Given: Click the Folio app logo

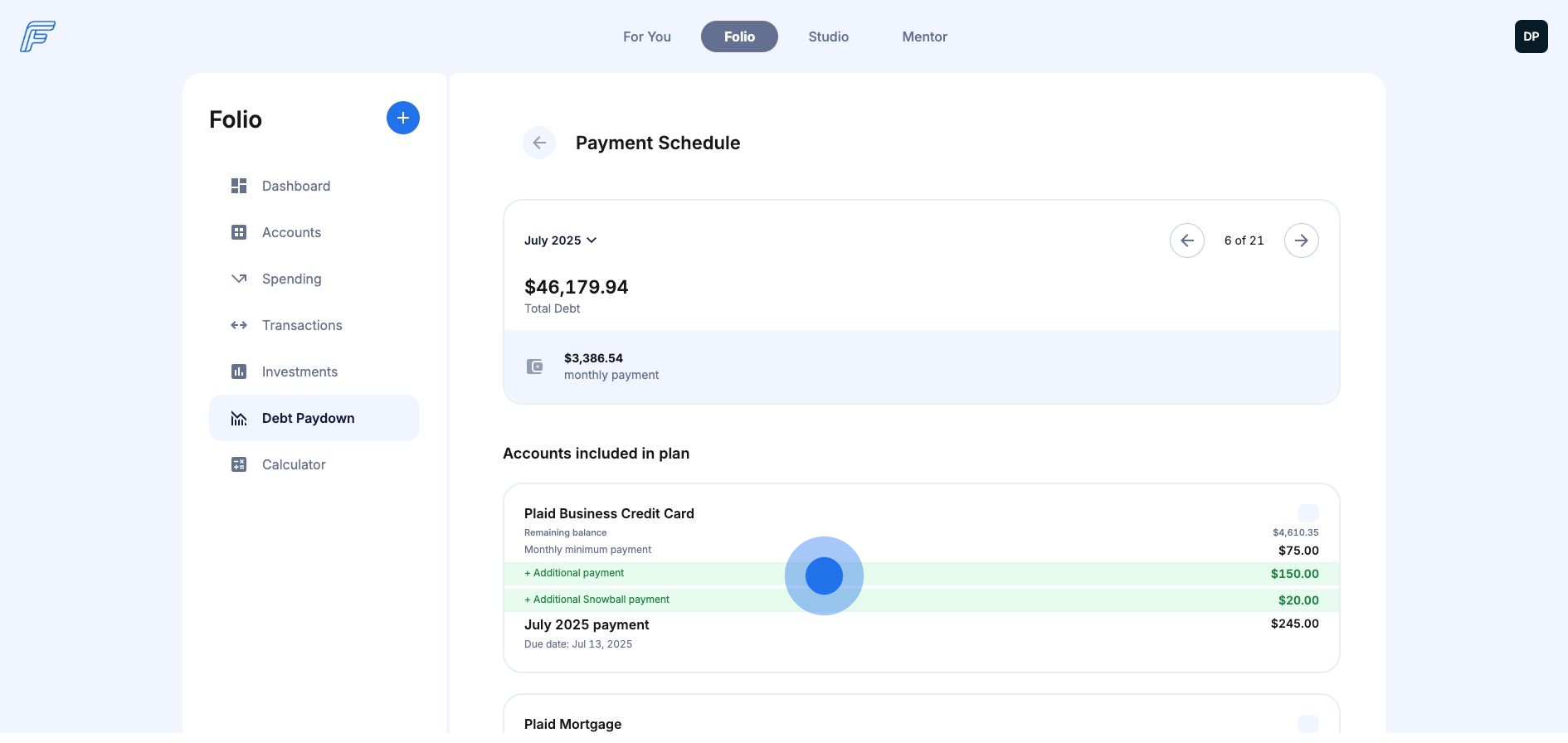Looking at the screenshot, I should pos(37,36).
